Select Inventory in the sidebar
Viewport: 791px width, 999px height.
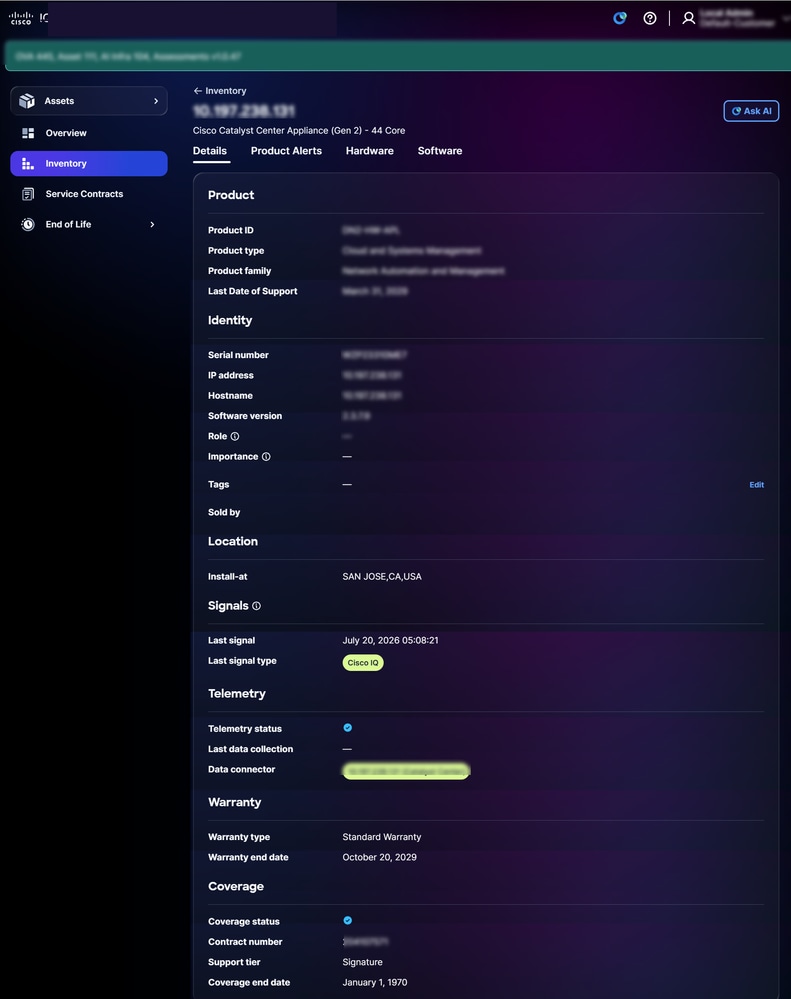pos(89,164)
